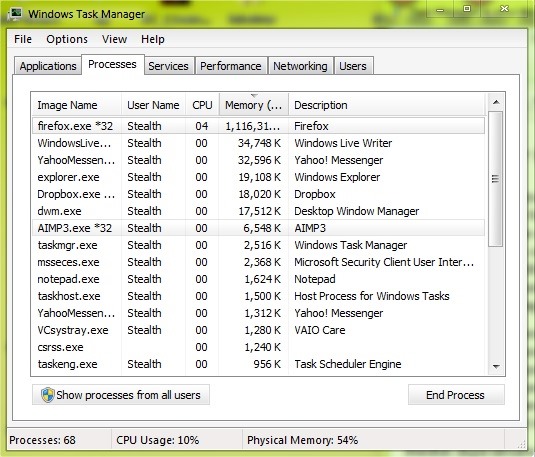The height and width of the screenshot is (457, 535).
Task: Open the File menu
Action: 23,39
